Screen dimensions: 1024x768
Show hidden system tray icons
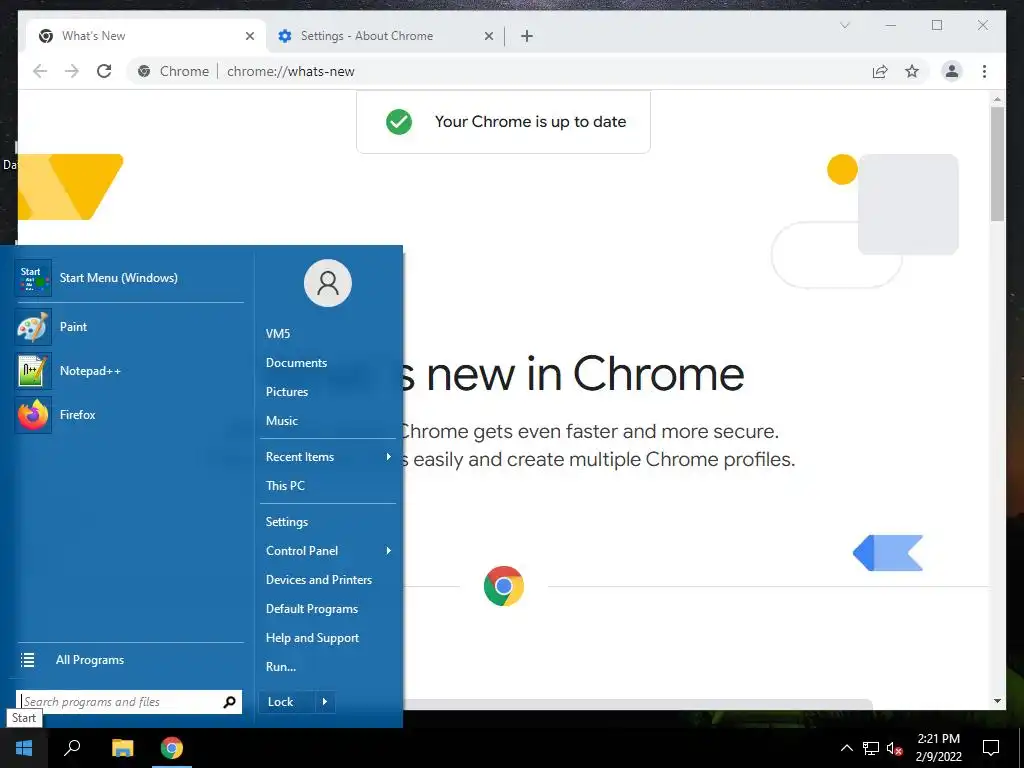pyautogui.click(x=846, y=748)
